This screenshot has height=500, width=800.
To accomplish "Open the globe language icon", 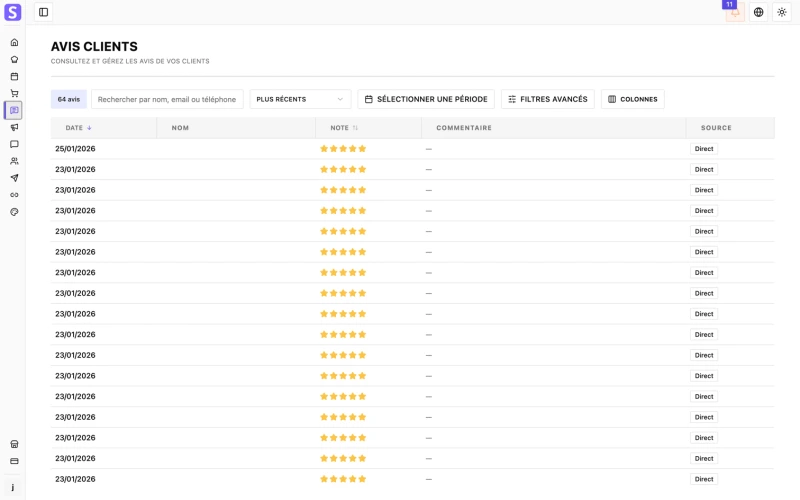I will (x=758, y=12).
